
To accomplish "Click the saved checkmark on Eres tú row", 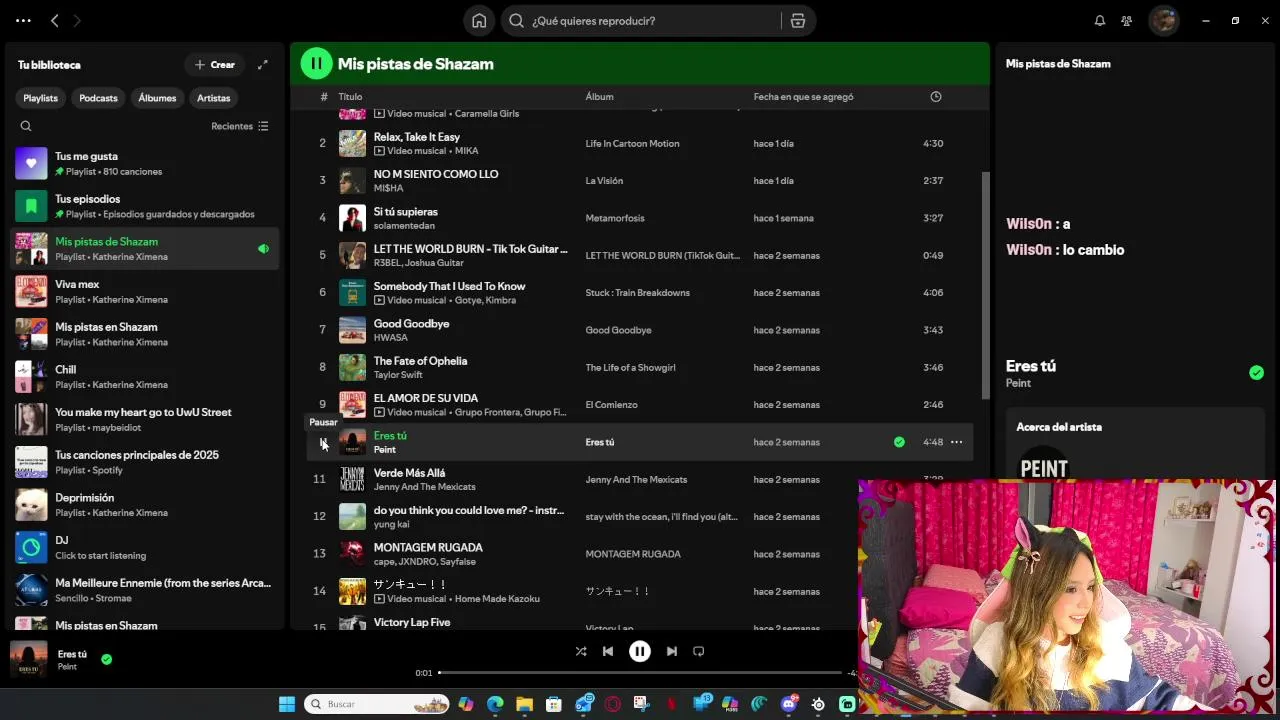I will click(x=899, y=442).
